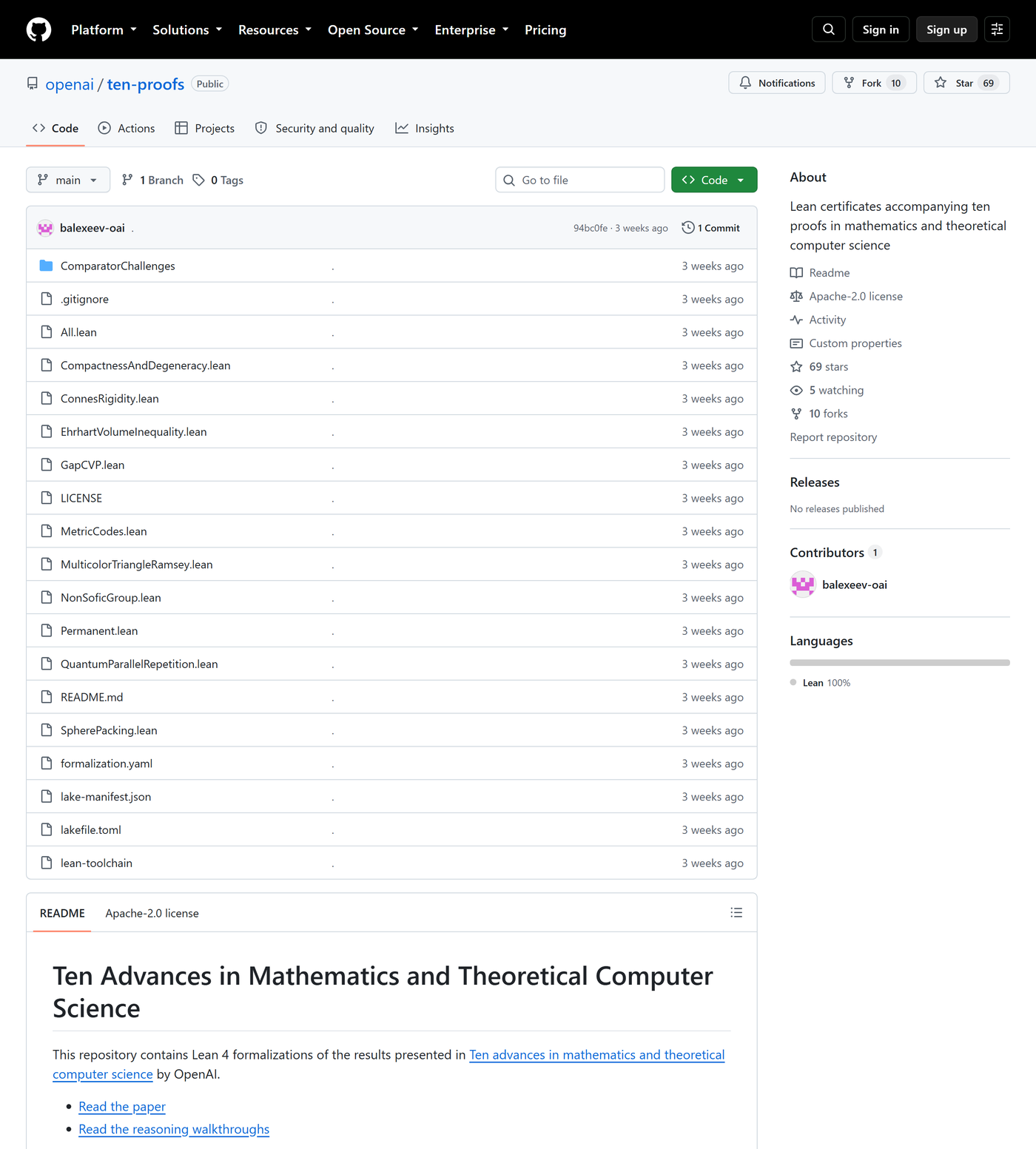The image size is (1036, 1149).
Task: Open the ConnesRigidity.lean file
Action: coord(110,399)
